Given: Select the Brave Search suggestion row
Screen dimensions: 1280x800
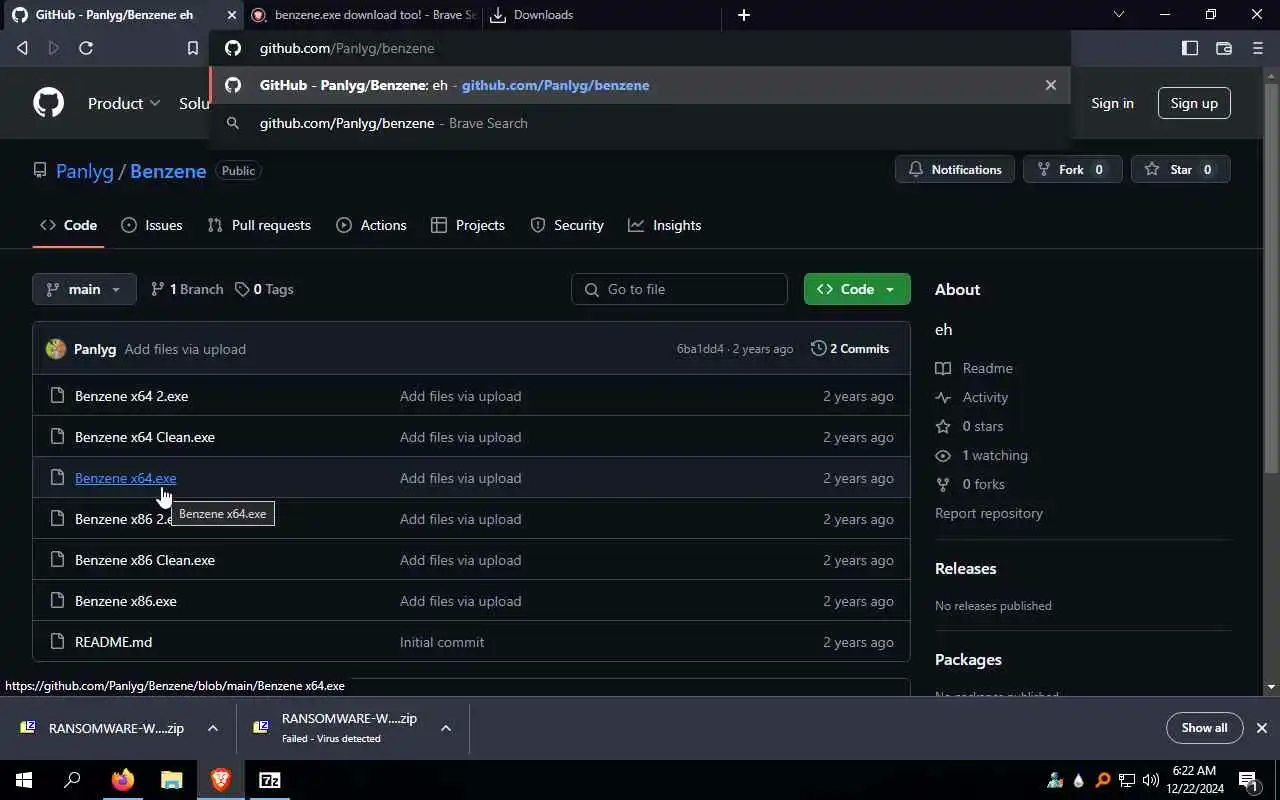Looking at the screenshot, I should [640, 123].
